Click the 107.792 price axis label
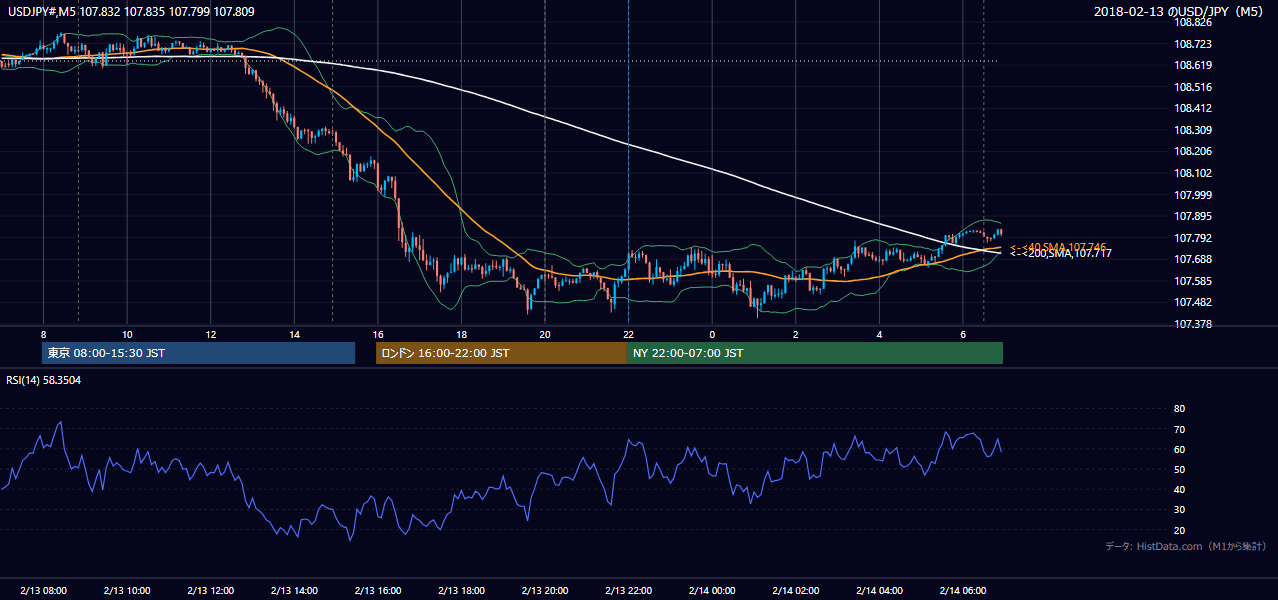 [1193, 238]
